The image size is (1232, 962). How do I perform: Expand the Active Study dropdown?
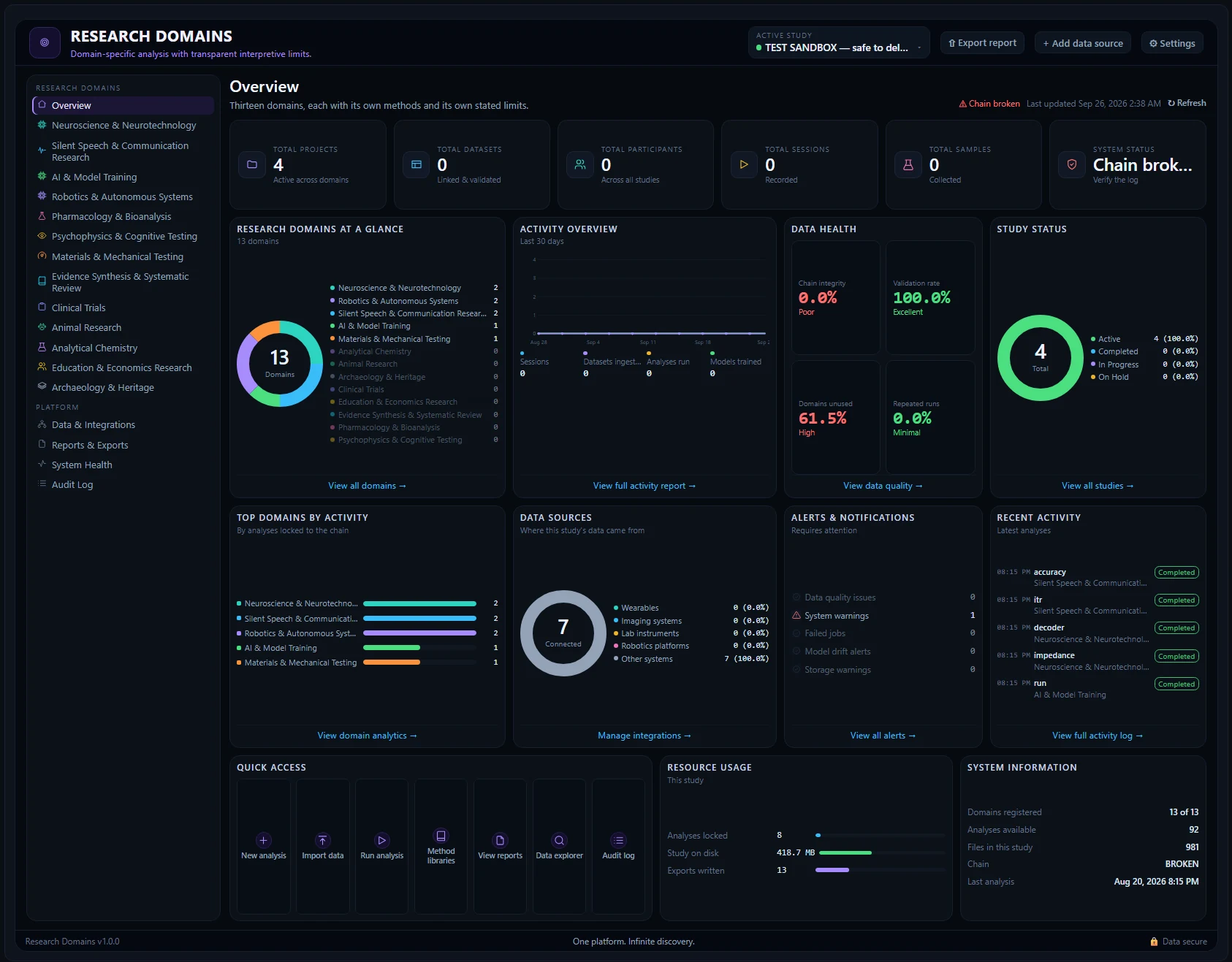(x=839, y=42)
